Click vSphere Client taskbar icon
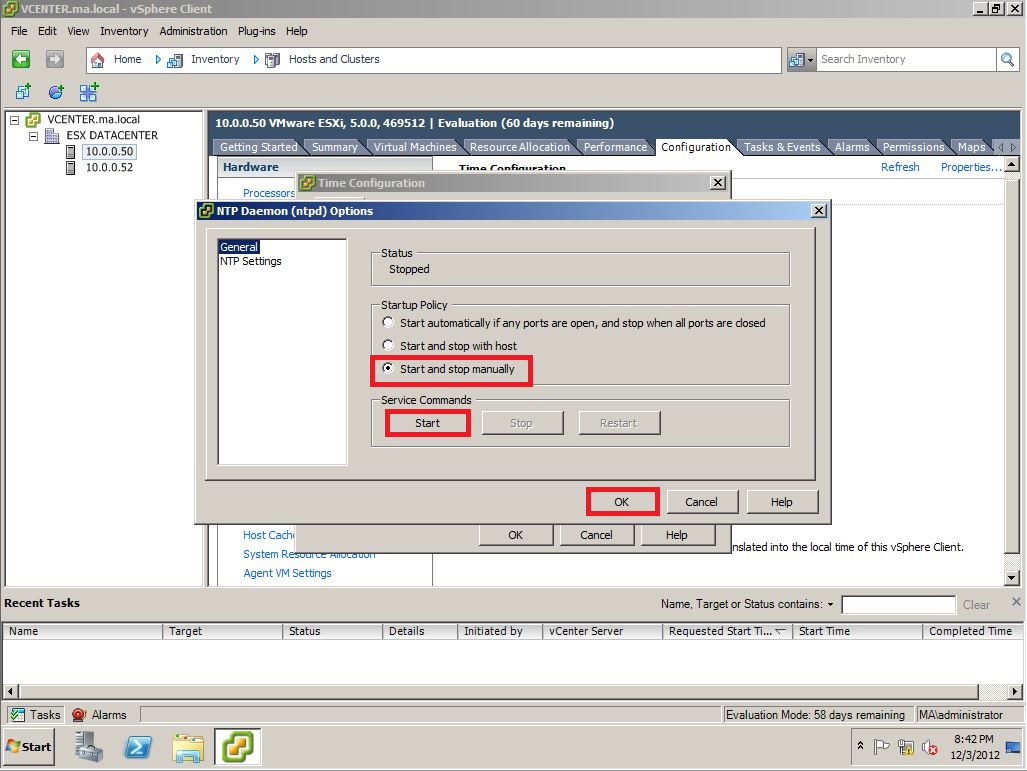This screenshot has width=1027, height=771. pos(237,747)
